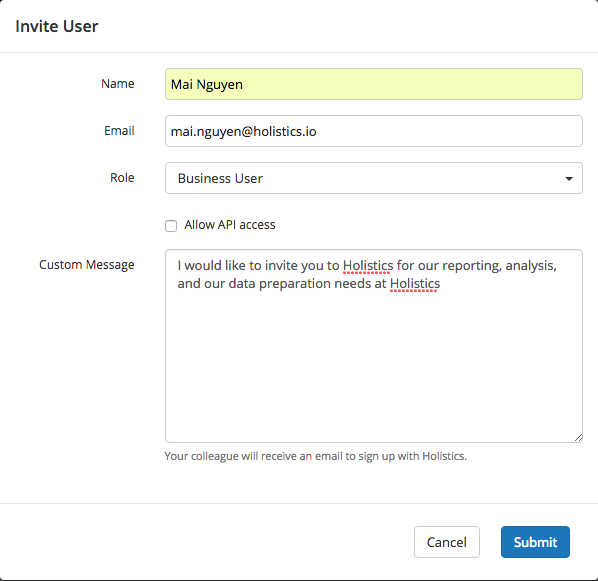The image size is (598, 581).
Task: Click the Role field label
Action: point(122,177)
